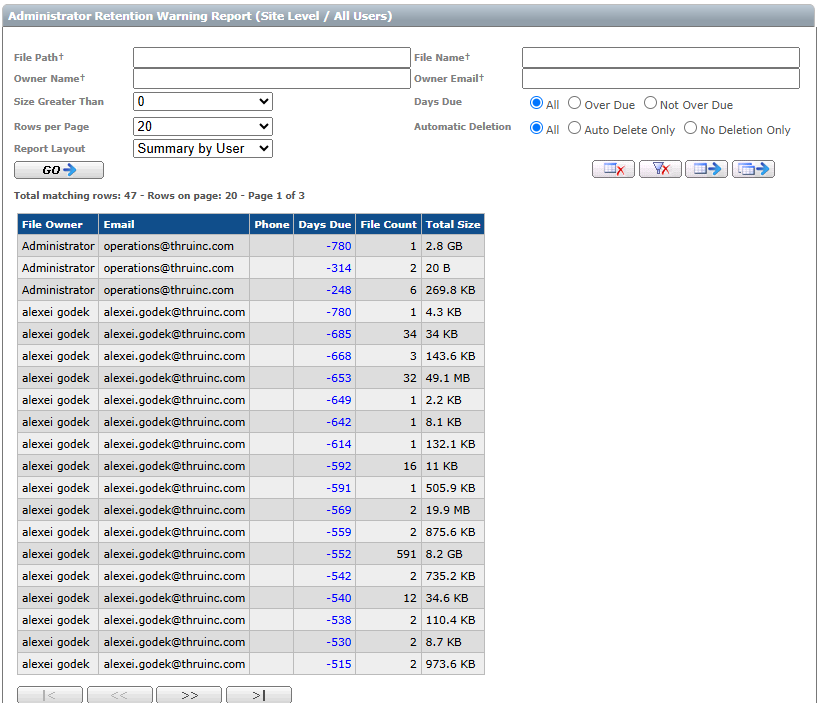The height and width of the screenshot is (703, 820).
Task: Click the clear filter funnel icon
Action: (x=660, y=169)
